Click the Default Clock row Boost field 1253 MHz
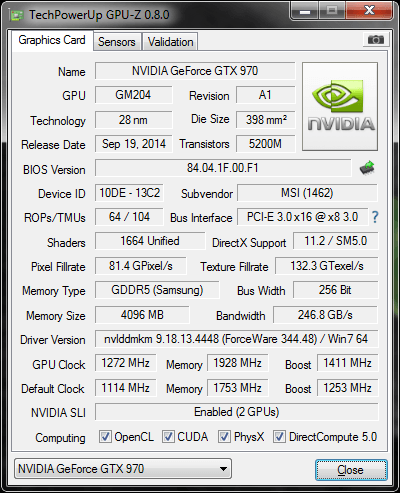 (347, 388)
